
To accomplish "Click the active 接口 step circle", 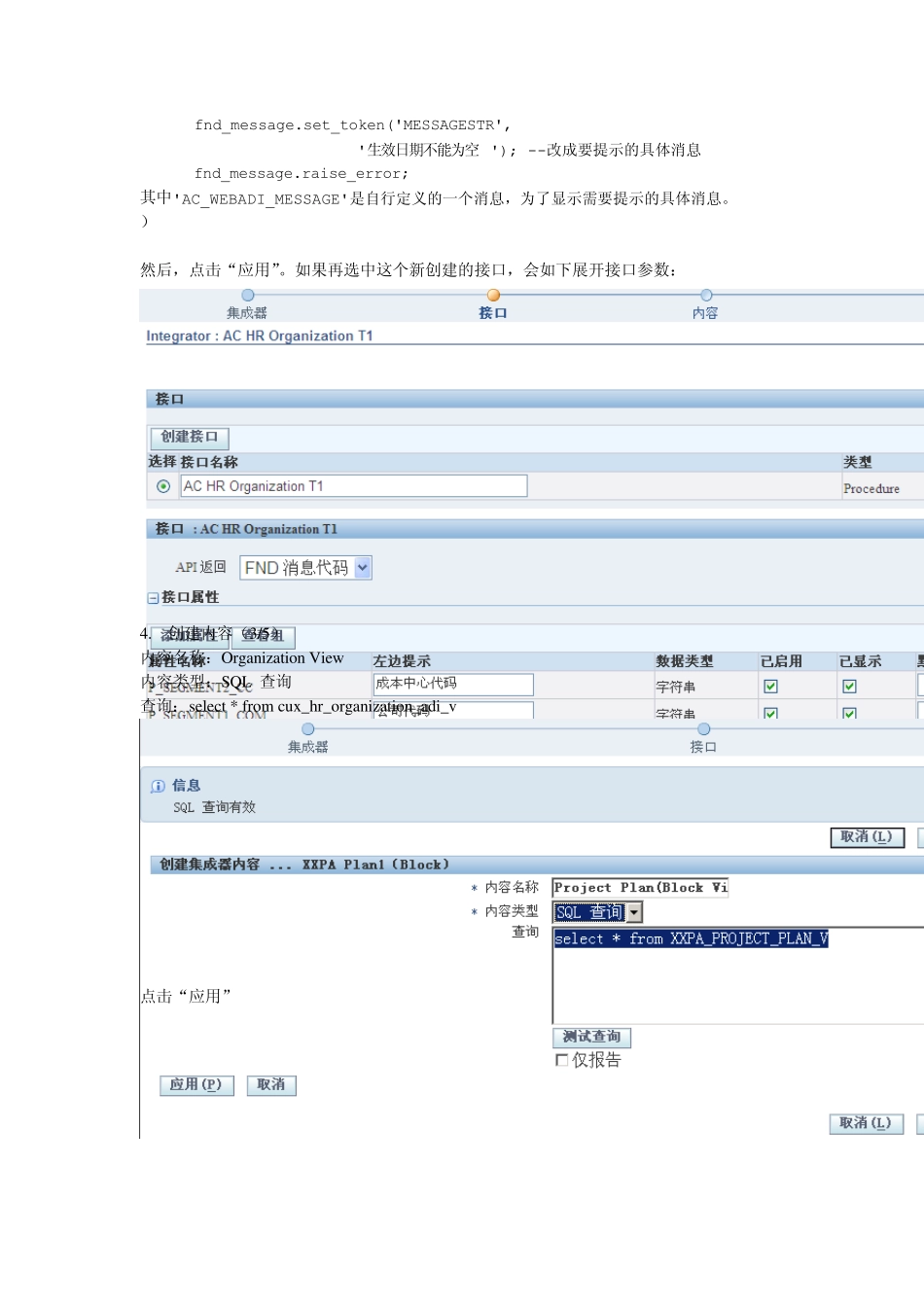I will 493,295.
